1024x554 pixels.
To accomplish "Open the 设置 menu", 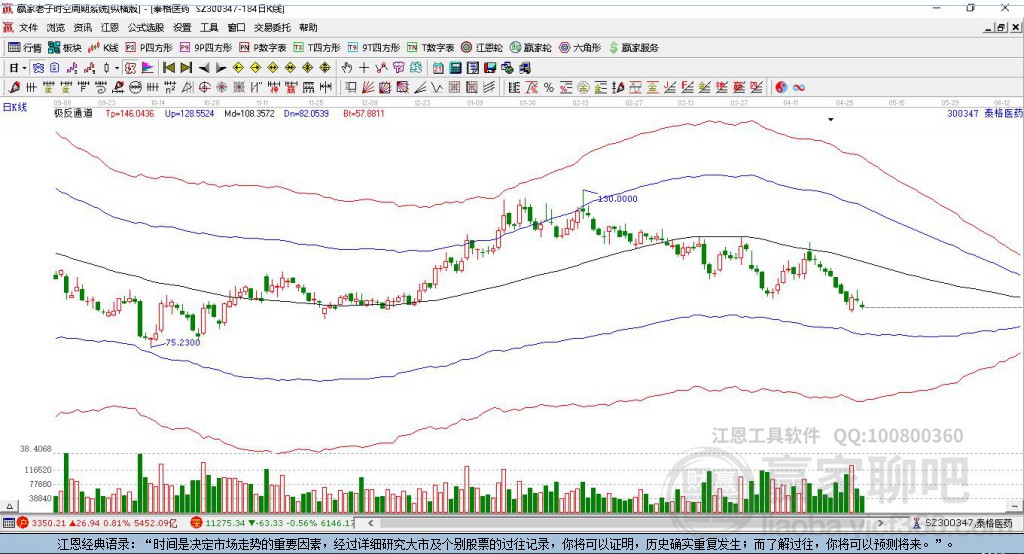I will pos(182,27).
